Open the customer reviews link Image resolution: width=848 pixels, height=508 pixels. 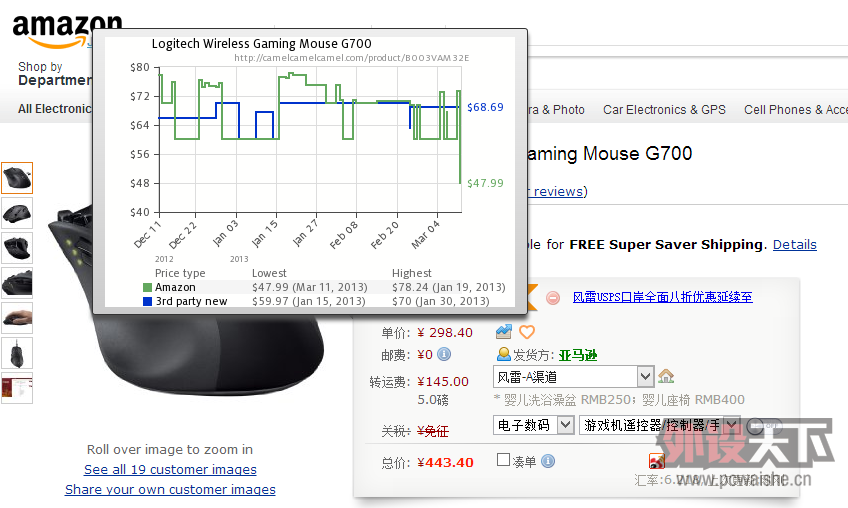click(x=556, y=192)
